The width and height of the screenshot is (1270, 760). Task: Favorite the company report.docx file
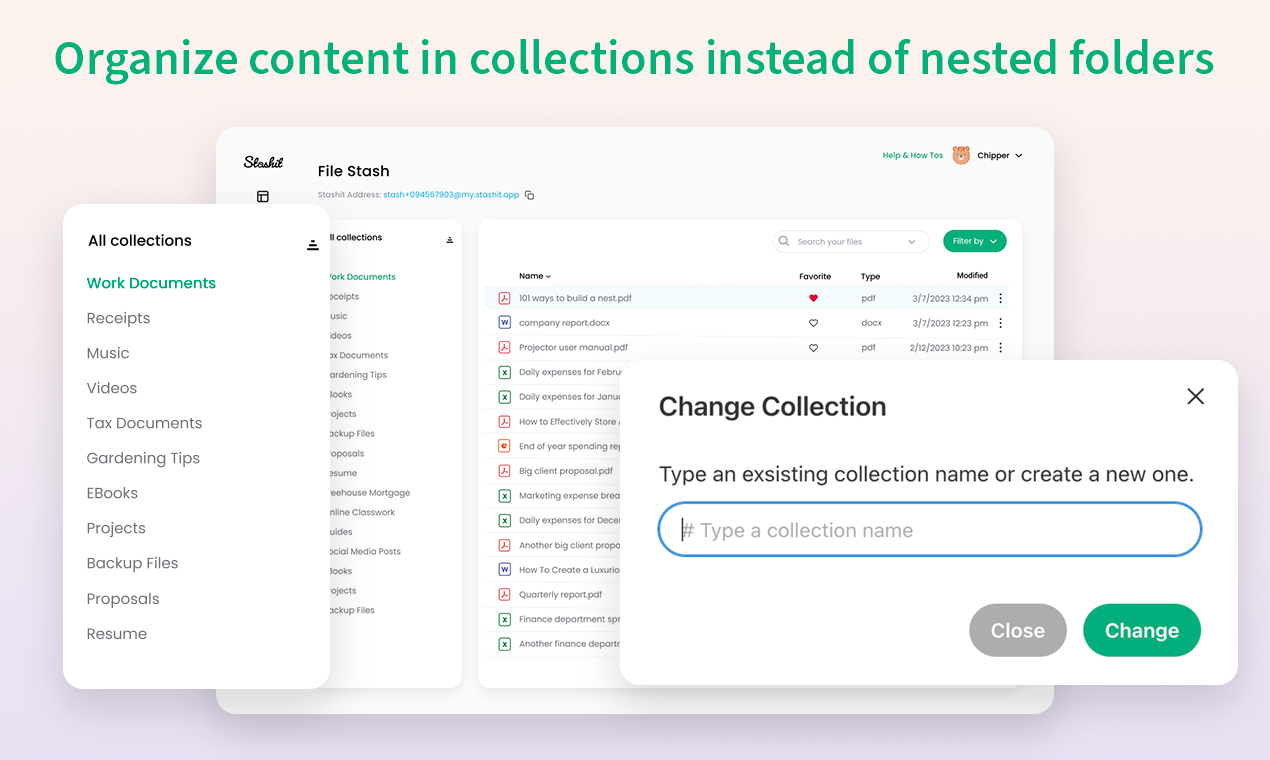[813, 323]
